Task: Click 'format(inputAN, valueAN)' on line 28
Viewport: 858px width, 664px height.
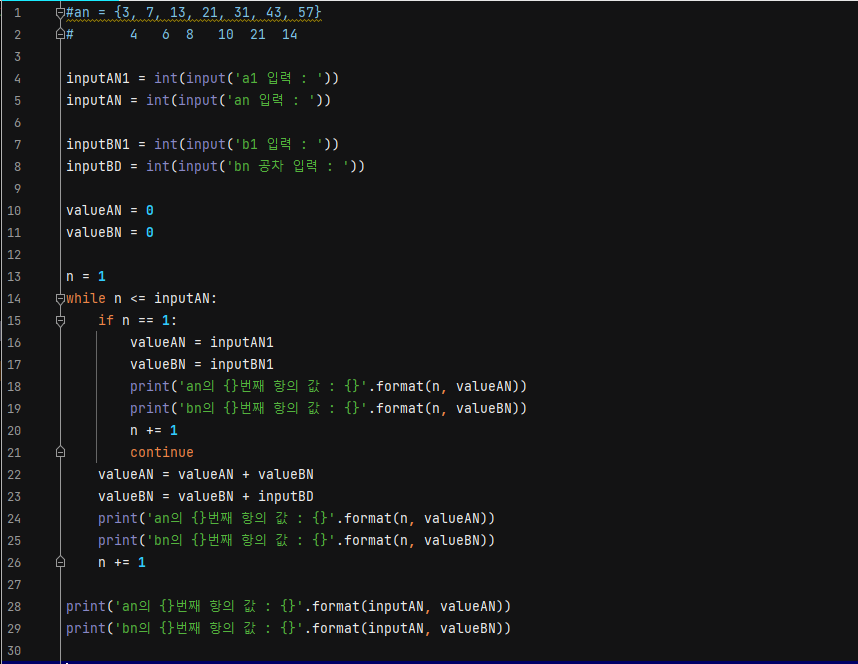Action: (x=411, y=607)
